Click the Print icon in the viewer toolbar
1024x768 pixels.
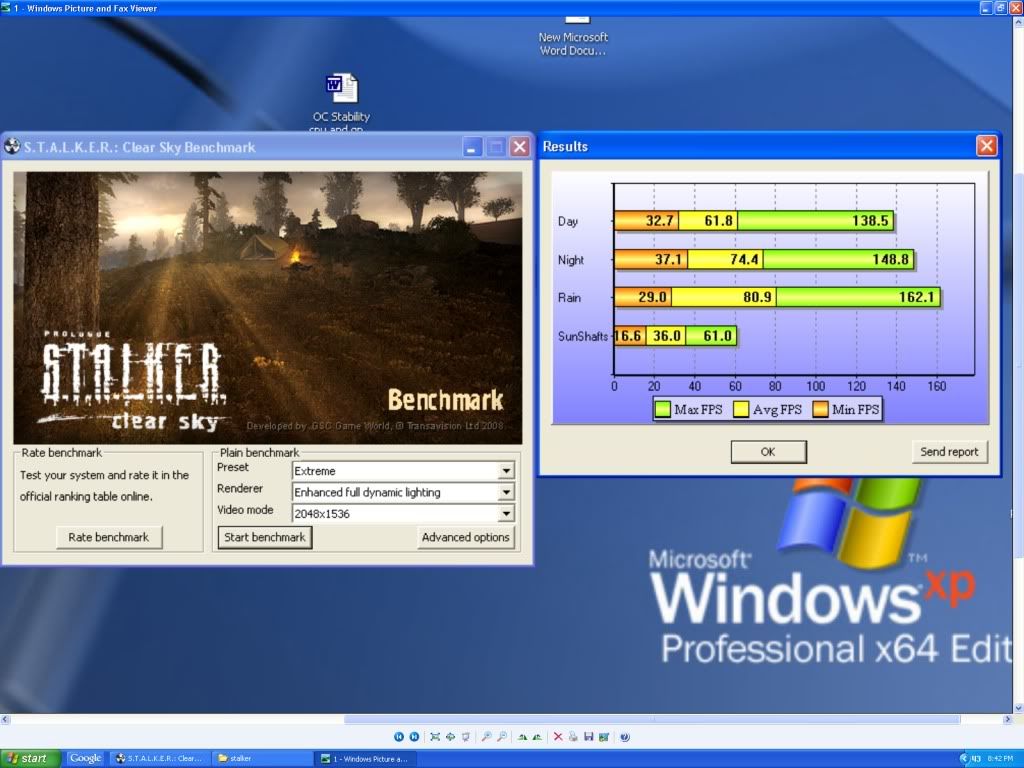tap(573, 737)
